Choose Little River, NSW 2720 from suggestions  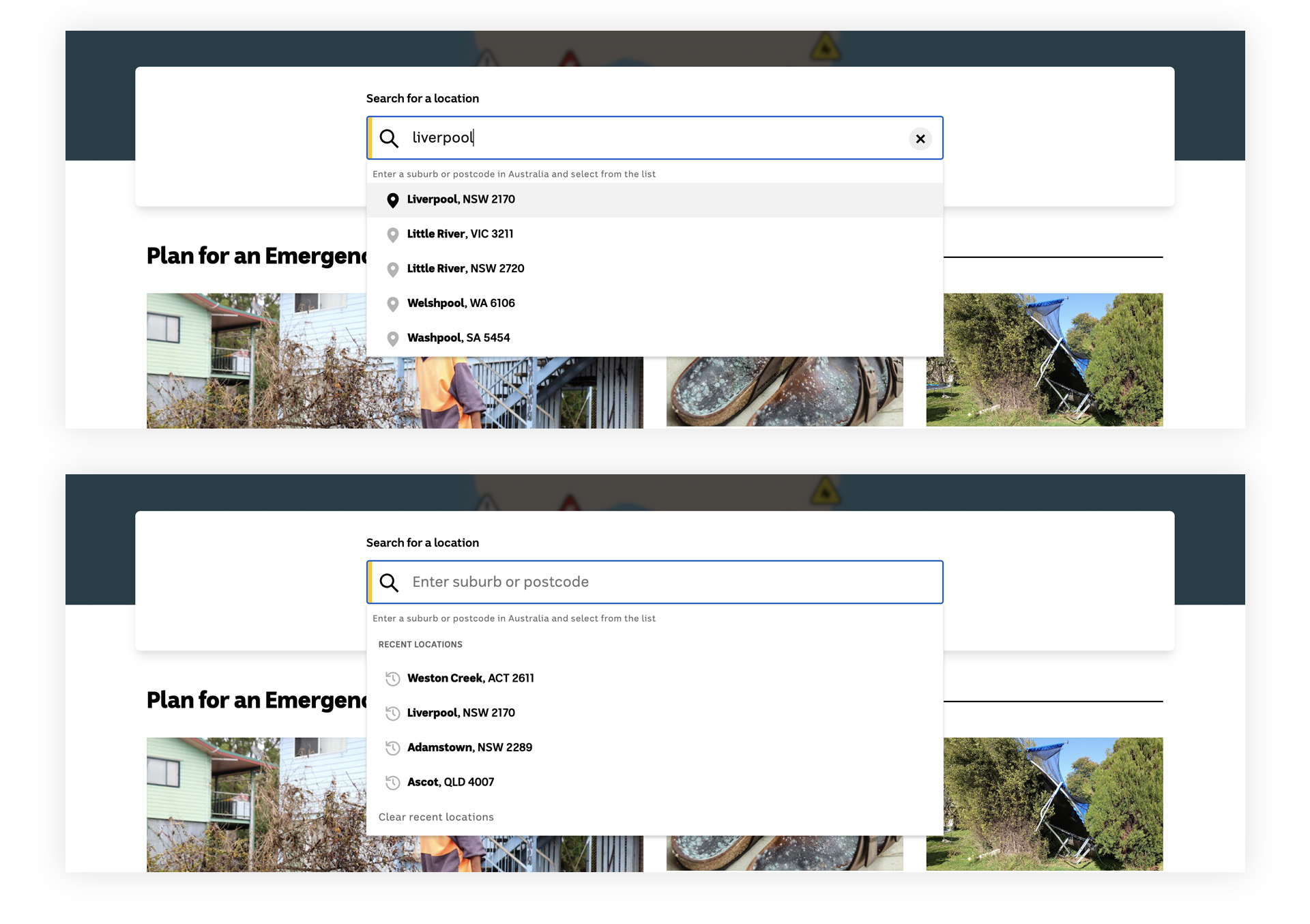click(465, 268)
